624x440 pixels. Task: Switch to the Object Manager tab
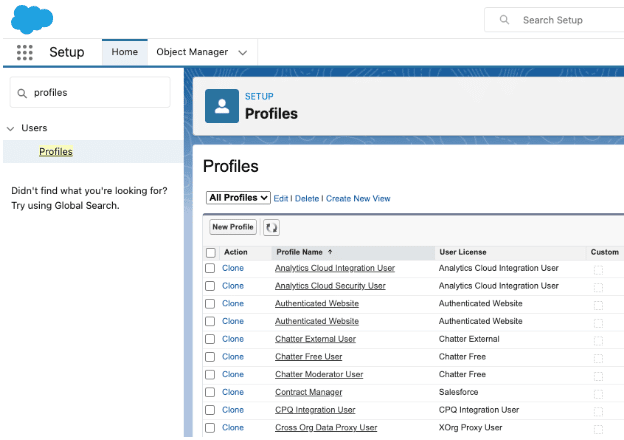click(192, 52)
